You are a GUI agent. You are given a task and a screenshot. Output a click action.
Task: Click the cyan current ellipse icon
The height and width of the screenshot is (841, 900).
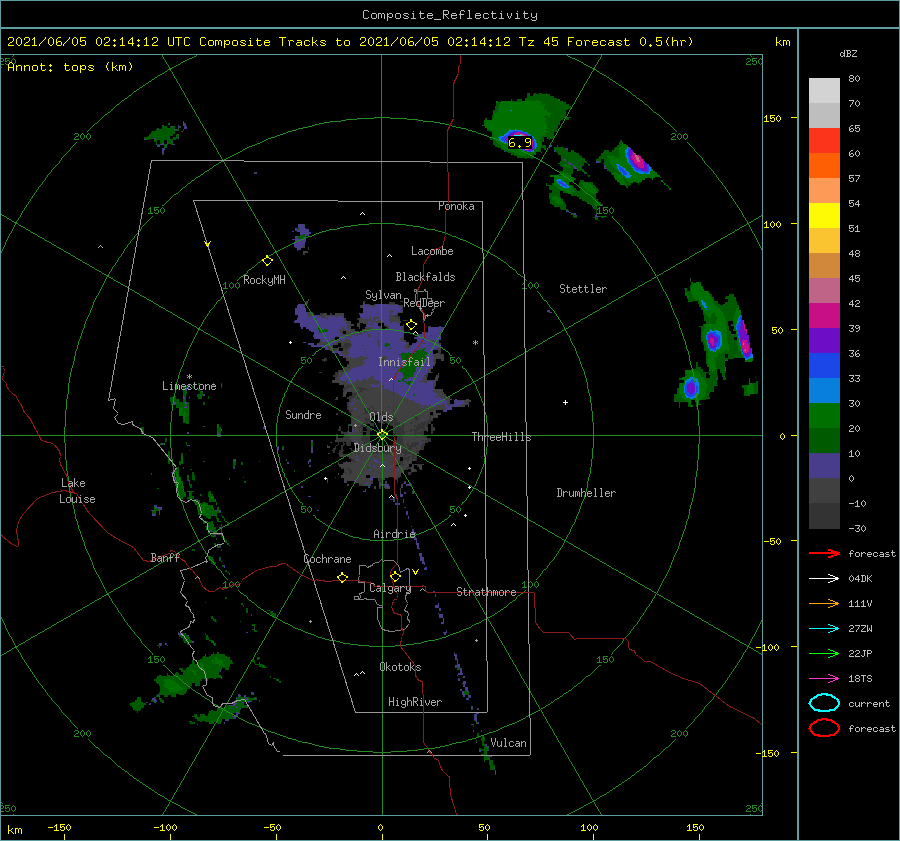pos(824,703)
